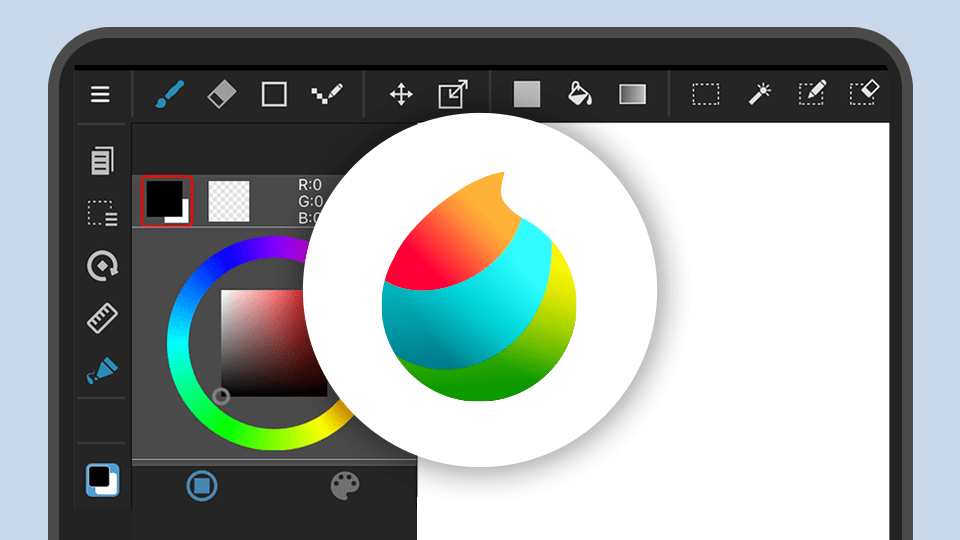Choose the rectangular selection tool

click(x=706, y=95)
